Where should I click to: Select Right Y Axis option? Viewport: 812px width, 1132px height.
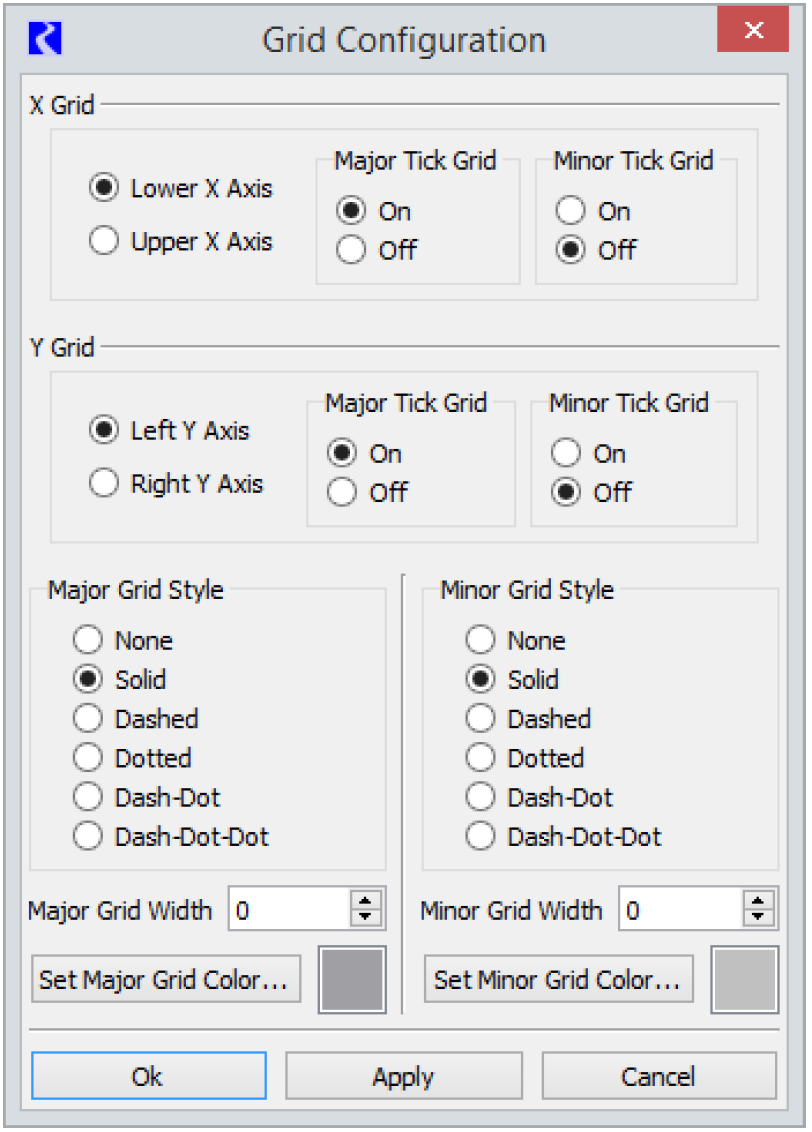click(x=104, y=484)
